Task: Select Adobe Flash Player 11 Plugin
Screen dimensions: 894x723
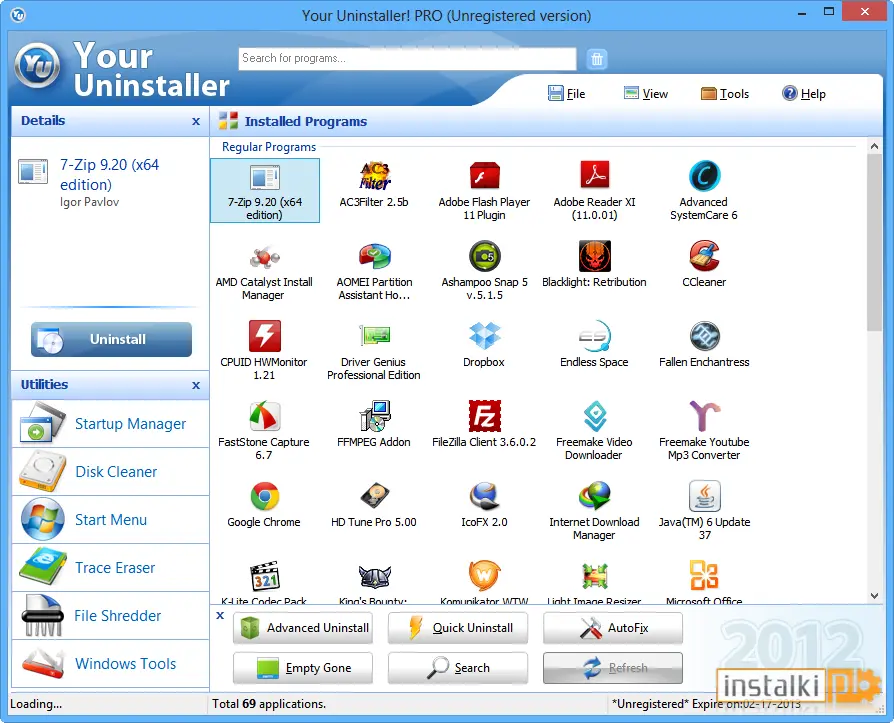Action: [x=484, y=190]
